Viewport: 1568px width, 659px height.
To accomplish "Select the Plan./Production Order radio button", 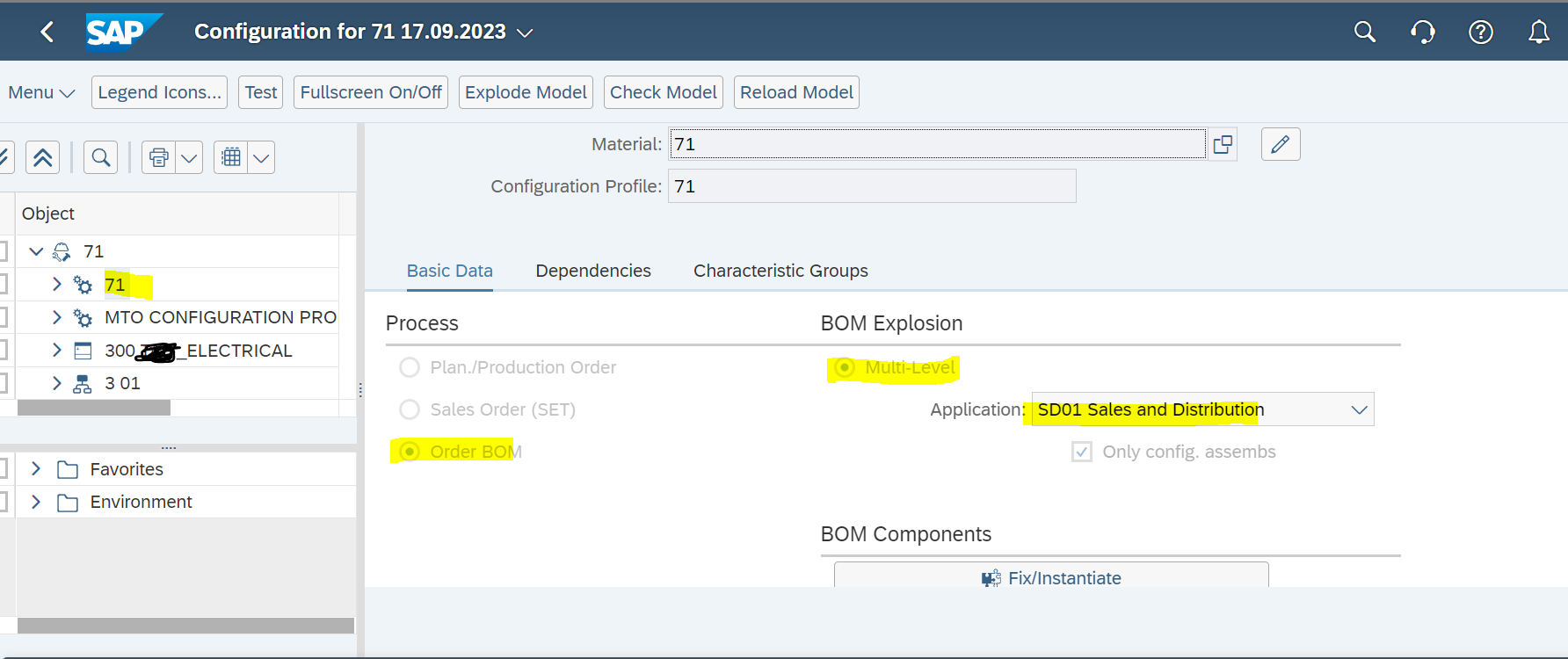I will (410, 367).
